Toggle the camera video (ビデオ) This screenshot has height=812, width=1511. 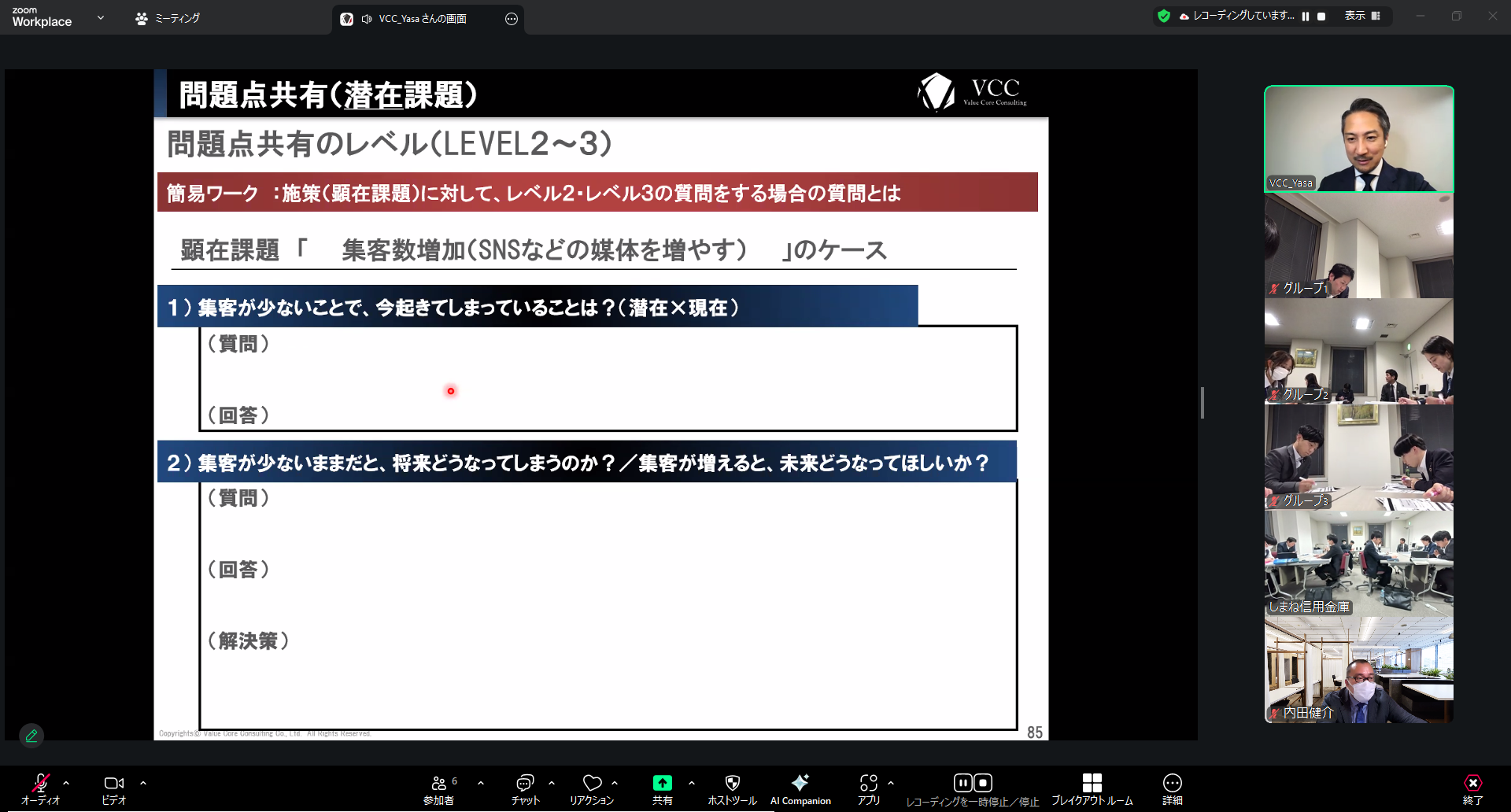click(x=114, y=789)
